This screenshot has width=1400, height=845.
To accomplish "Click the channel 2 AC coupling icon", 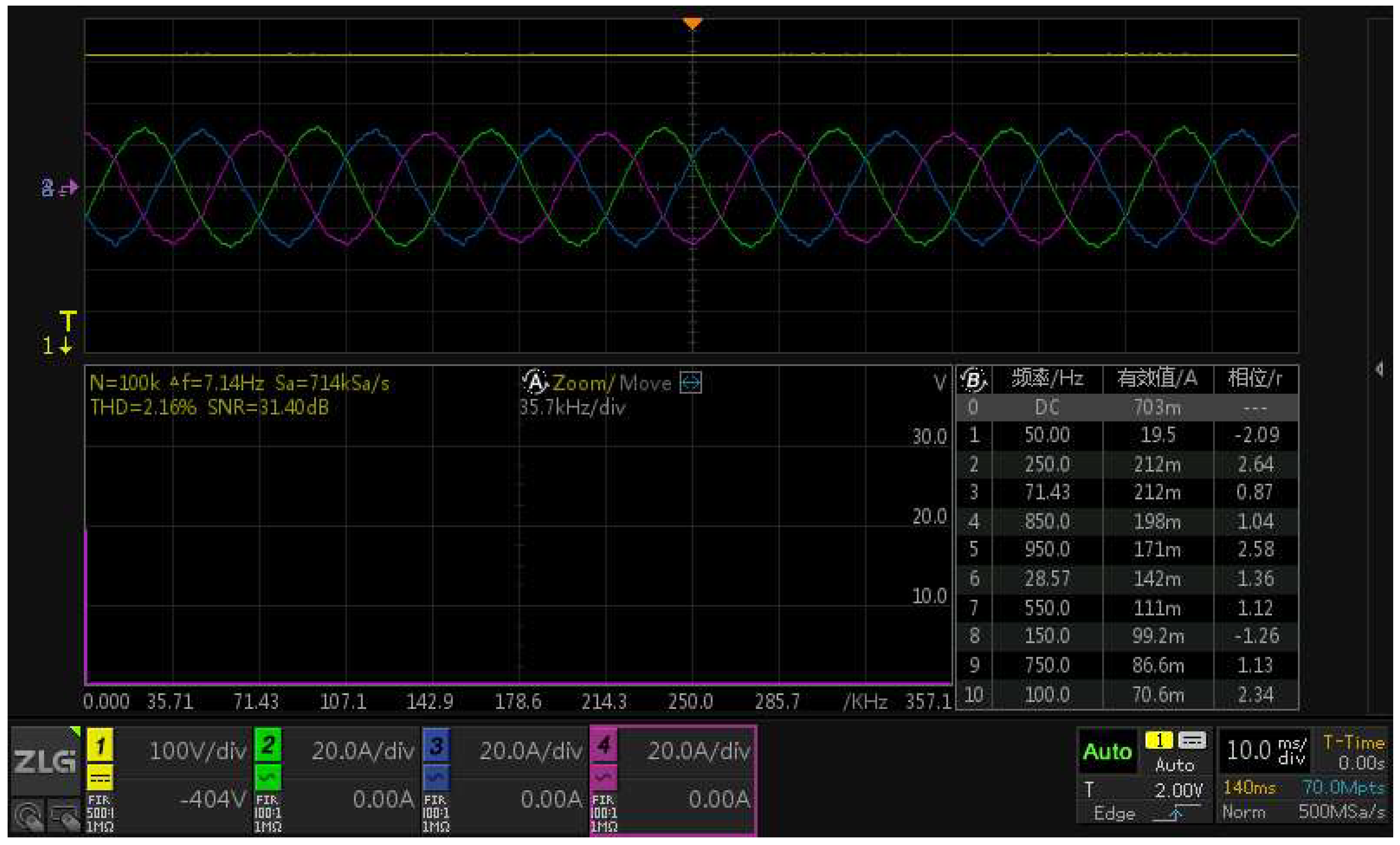I will pyautogui.click(x=267, y=777).
